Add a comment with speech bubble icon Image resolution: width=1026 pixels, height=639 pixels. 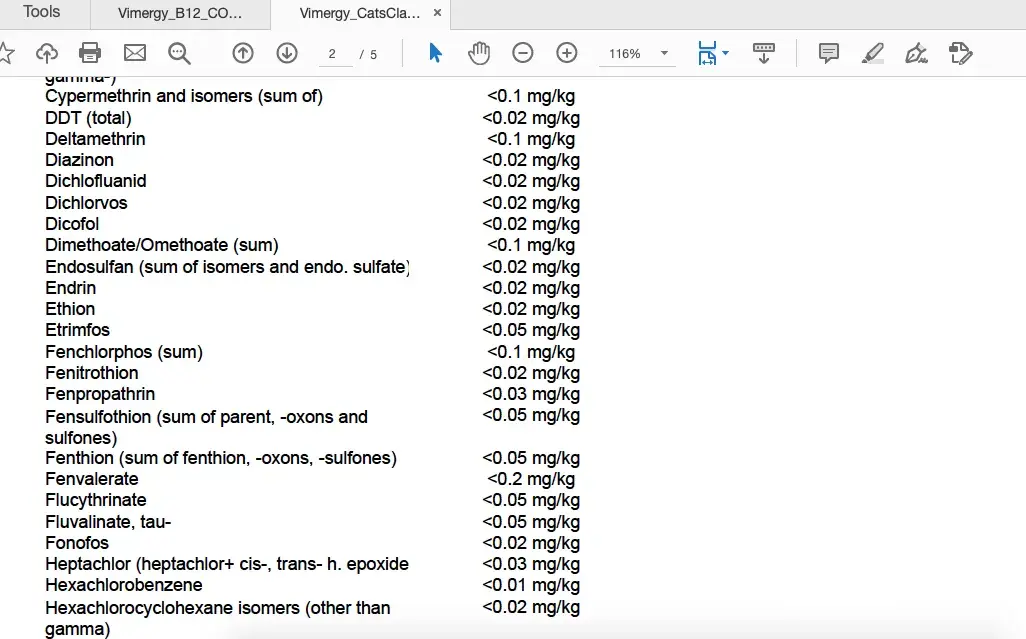829,53
